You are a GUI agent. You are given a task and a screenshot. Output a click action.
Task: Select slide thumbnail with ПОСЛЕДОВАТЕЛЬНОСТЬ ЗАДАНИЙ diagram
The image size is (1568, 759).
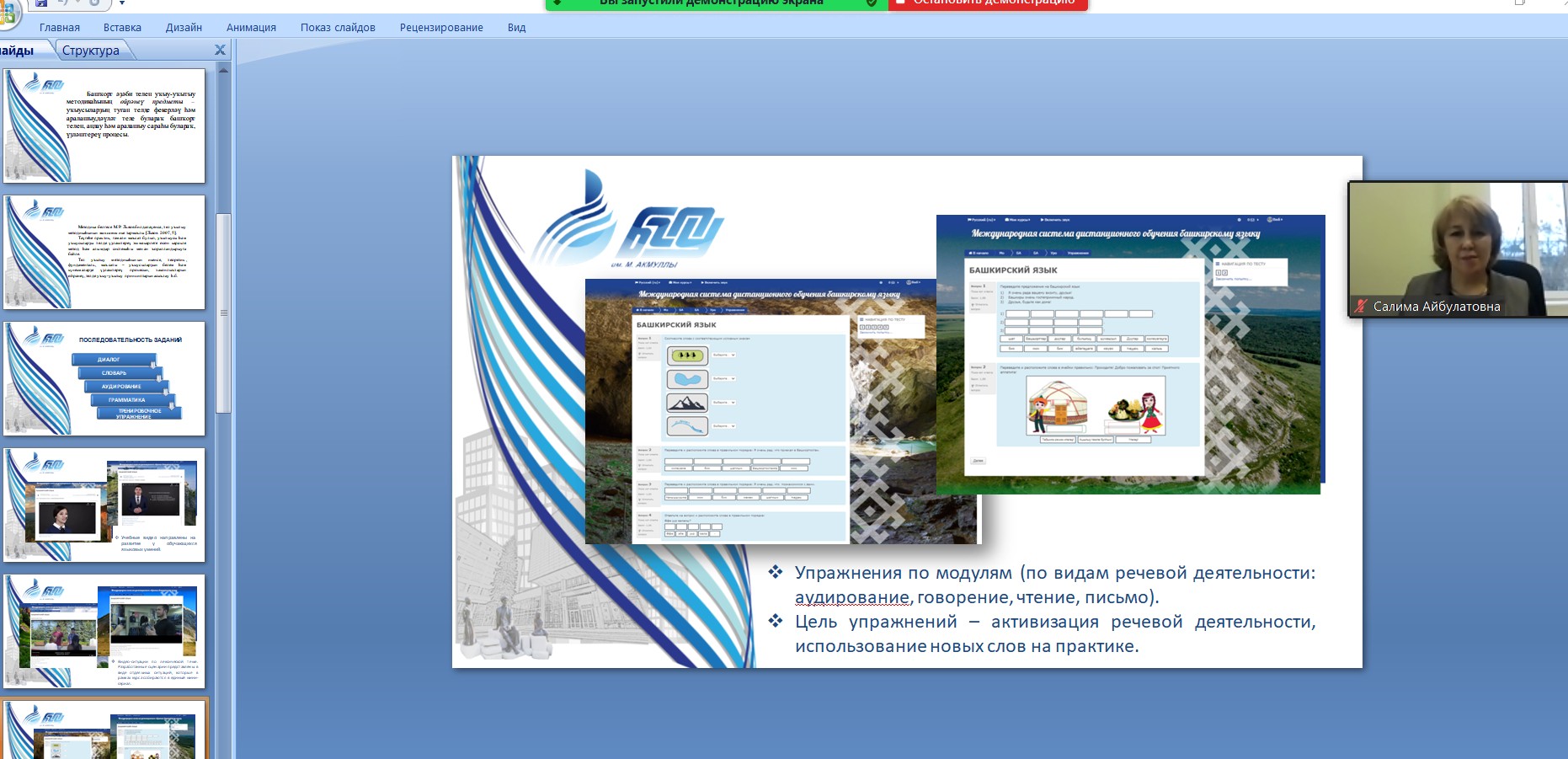[x=104, y=378]
